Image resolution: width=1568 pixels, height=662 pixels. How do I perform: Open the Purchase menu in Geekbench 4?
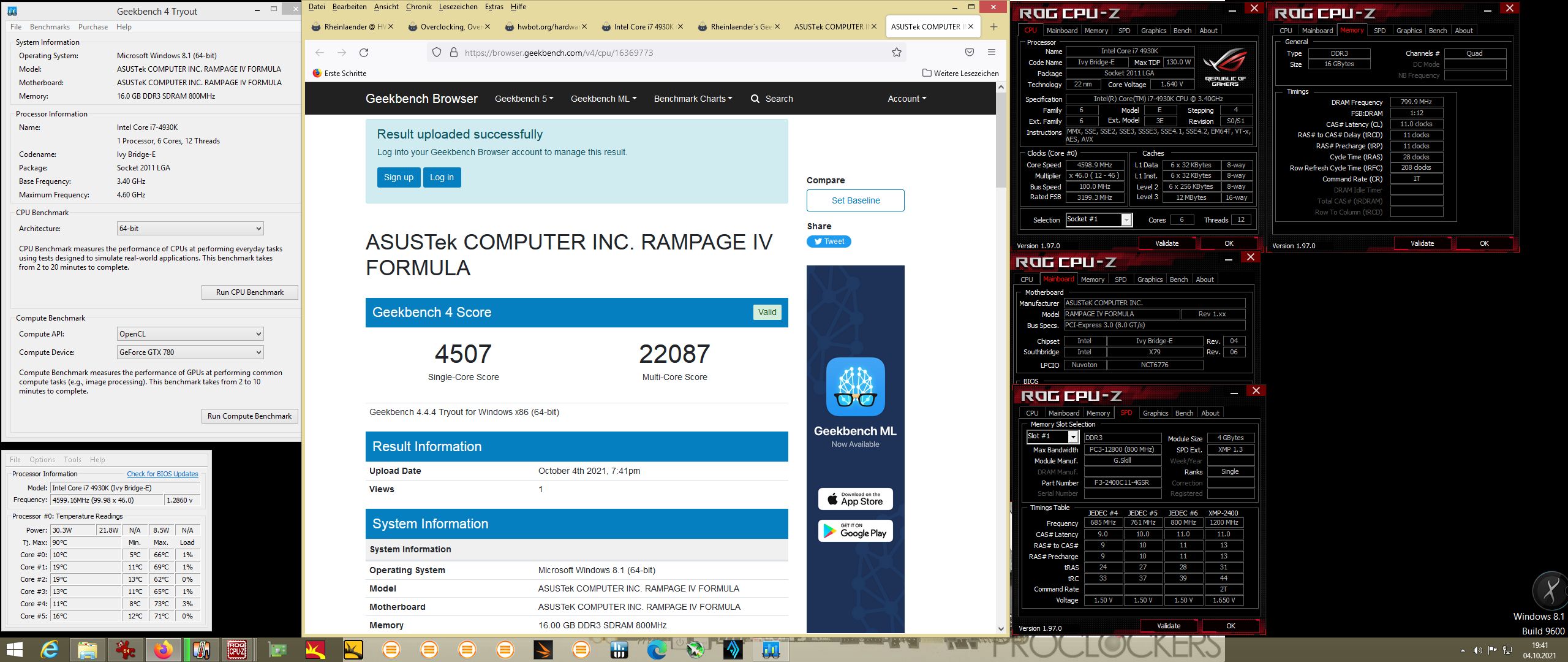[93, 27]
